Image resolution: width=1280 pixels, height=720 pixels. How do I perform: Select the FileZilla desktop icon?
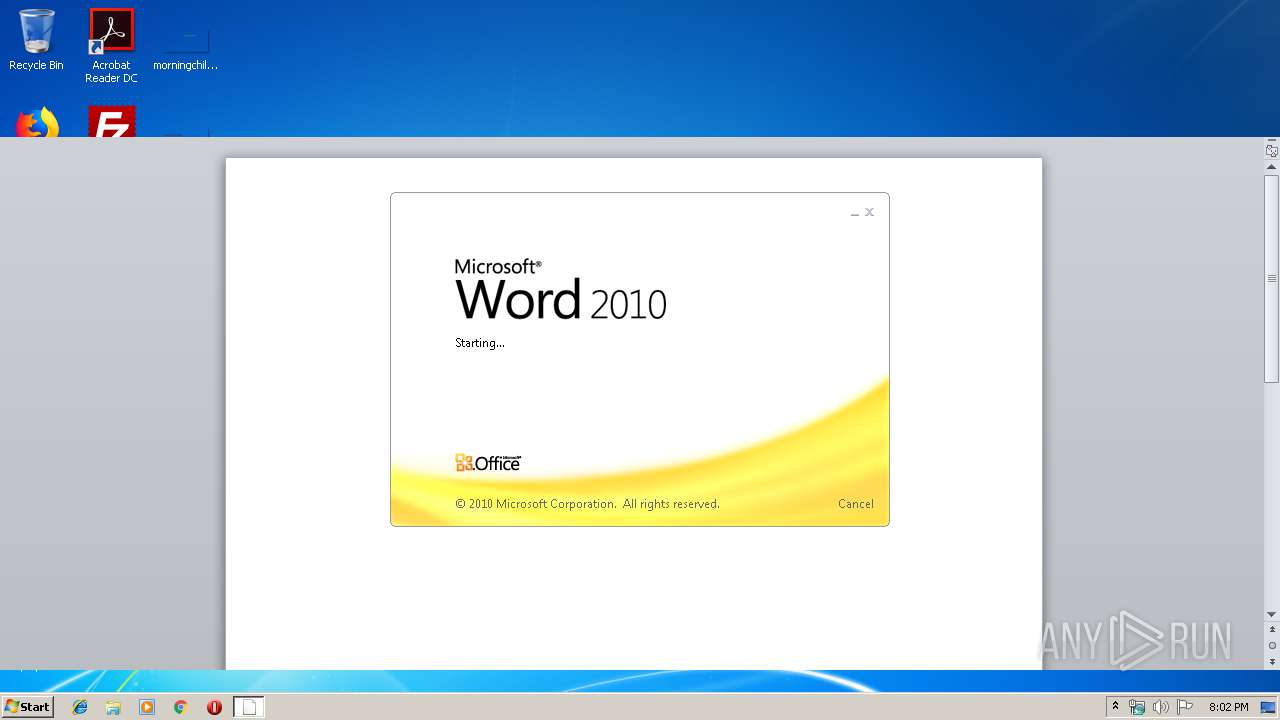[x=111, y=122]
